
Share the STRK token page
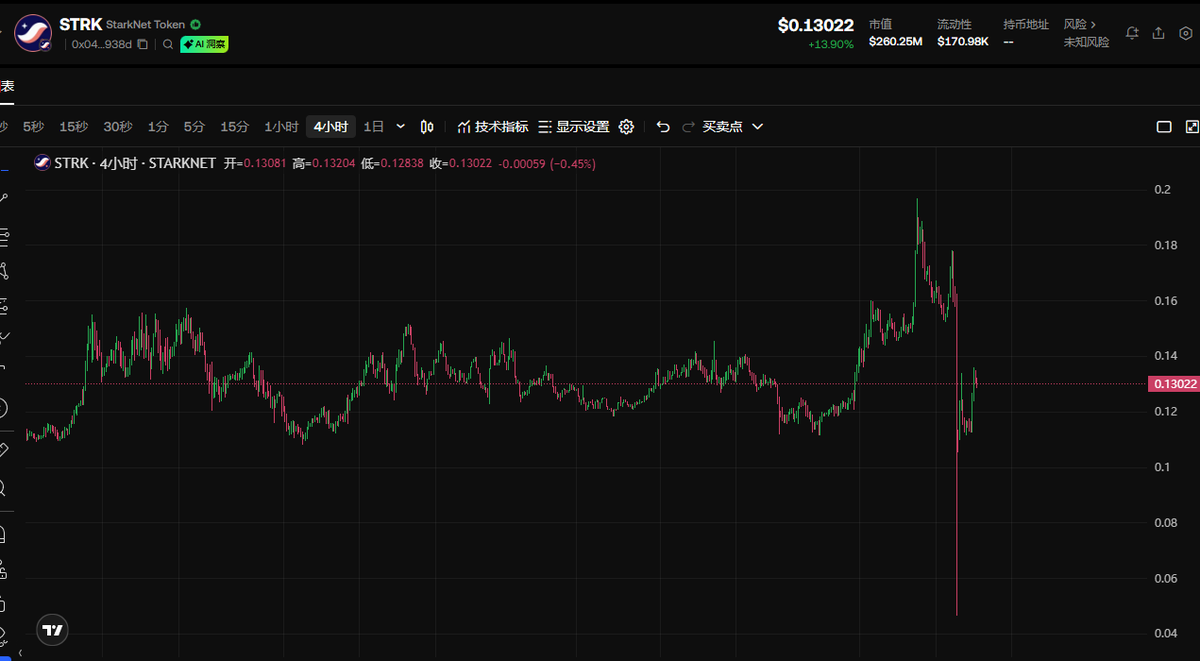pyautogui.click(x=1158, y=33)
